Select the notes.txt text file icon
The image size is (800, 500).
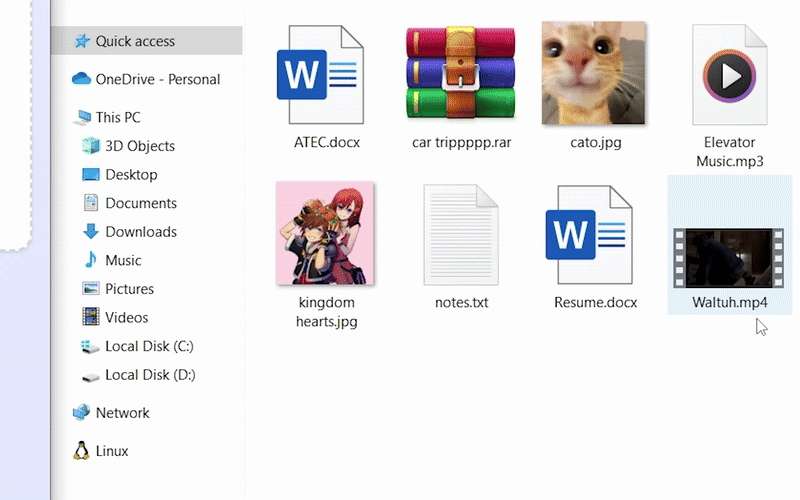pyautogui.click(x=461, y=233)
